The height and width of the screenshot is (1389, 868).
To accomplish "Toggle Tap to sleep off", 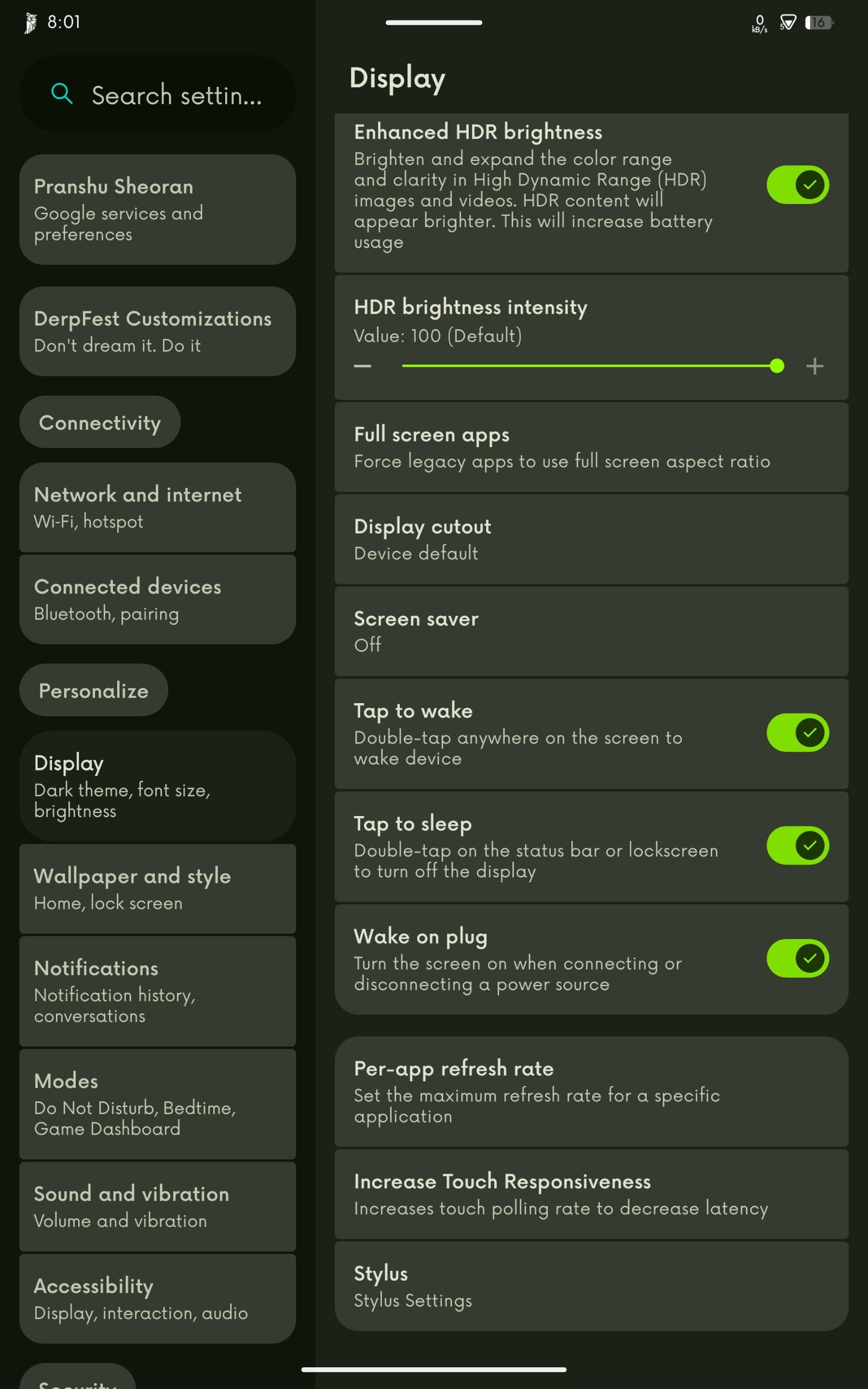I will [x=797, y=845].
